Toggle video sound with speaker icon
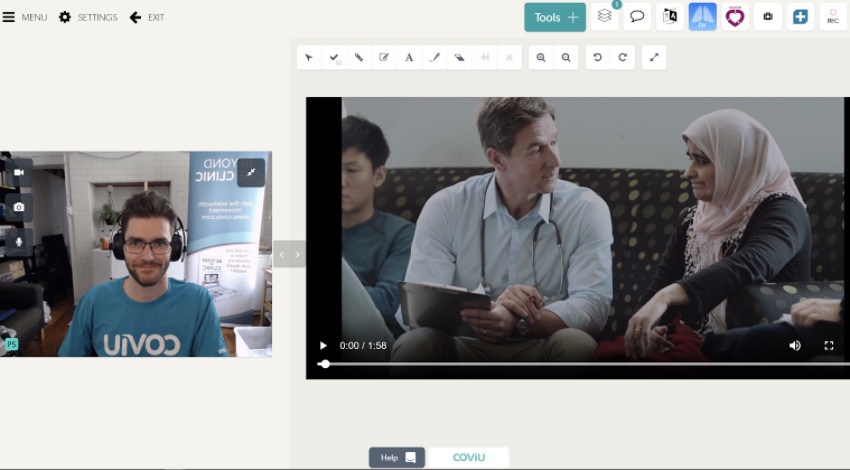The width and height of the screenshot is (850, 470). [x=795, y=346]
